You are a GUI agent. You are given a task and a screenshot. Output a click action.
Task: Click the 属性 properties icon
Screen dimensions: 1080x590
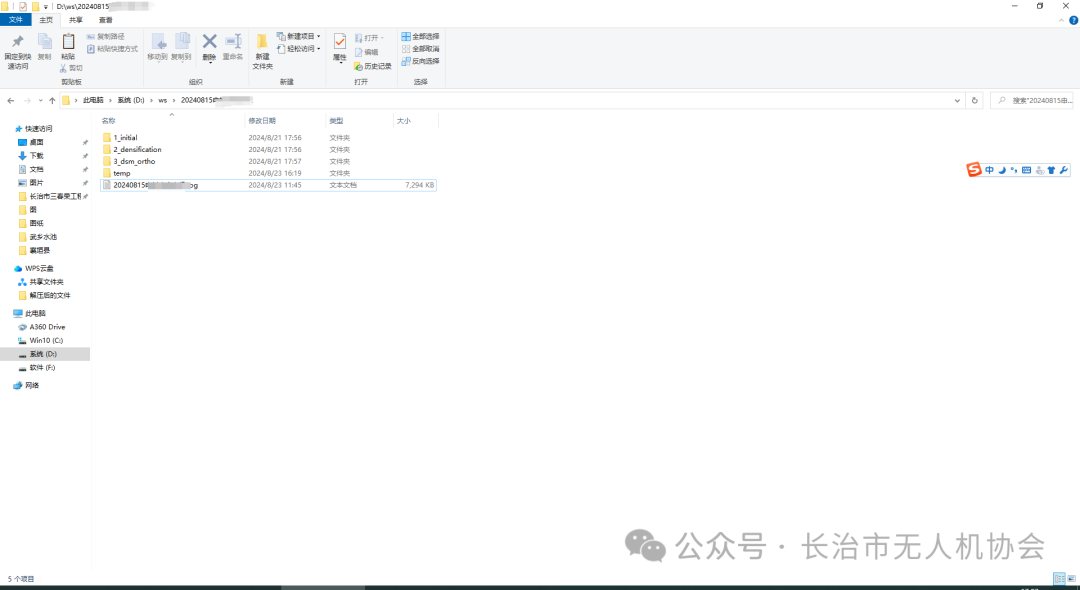coord(340,41)
